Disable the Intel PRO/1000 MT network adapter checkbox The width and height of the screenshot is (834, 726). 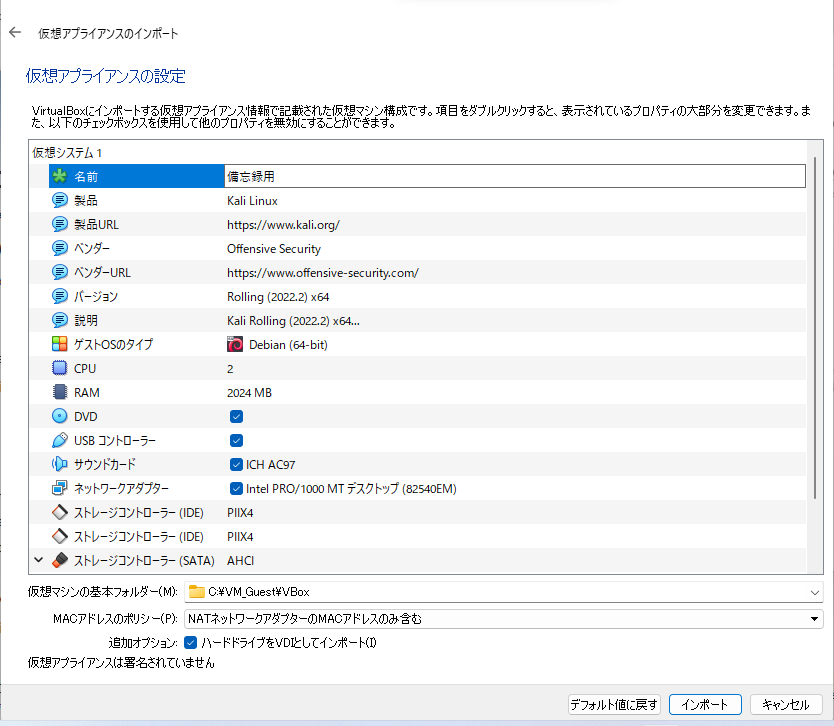click(237, 488)
